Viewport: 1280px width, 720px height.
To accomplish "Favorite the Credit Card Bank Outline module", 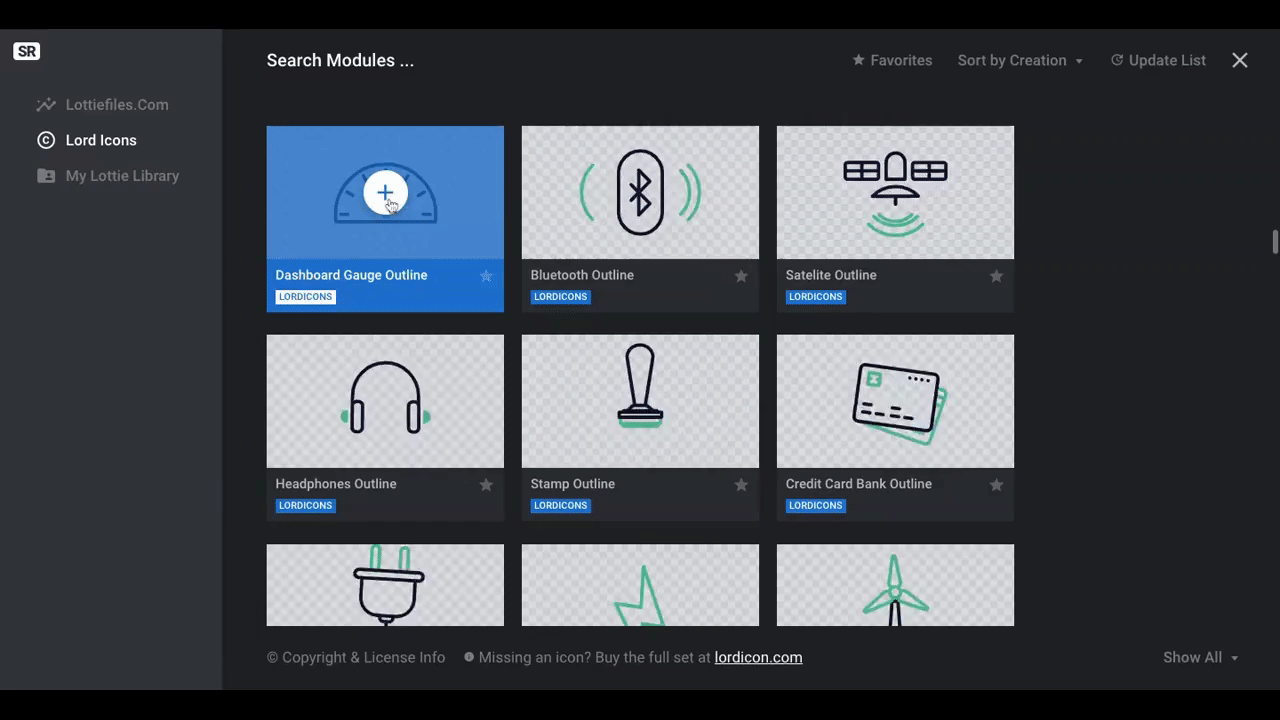I will click(x=996, y=485).
